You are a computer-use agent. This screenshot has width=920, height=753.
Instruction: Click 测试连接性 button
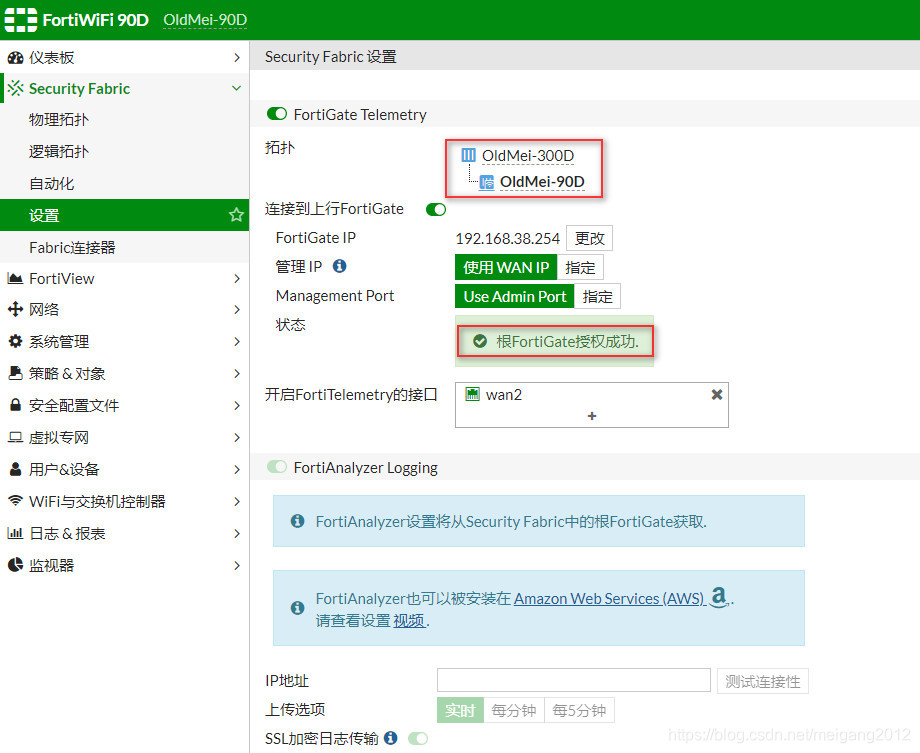point(762,681)
